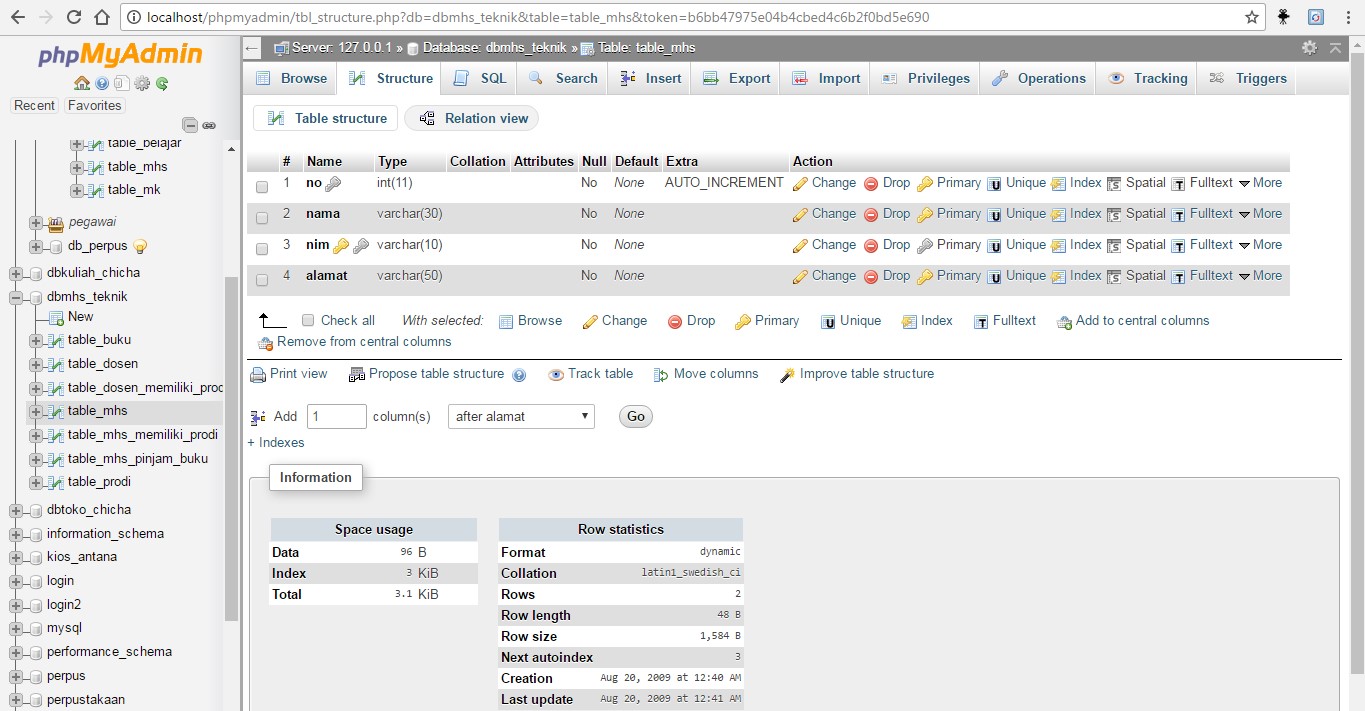Click the Print view printer icon
The width and height of the screenshot is (1365, 711).
pos(258,374)
